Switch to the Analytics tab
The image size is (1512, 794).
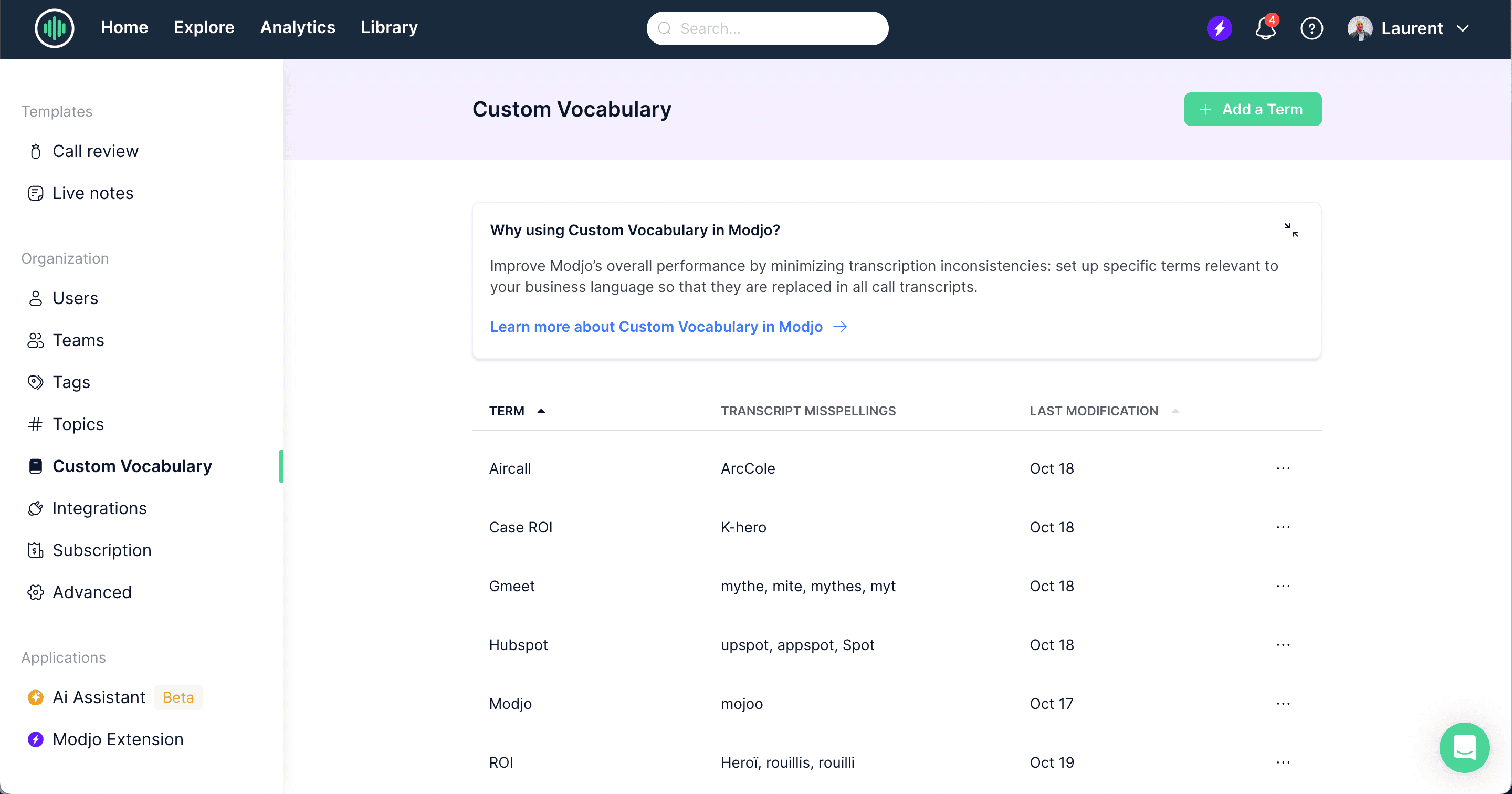pos(298,28)
